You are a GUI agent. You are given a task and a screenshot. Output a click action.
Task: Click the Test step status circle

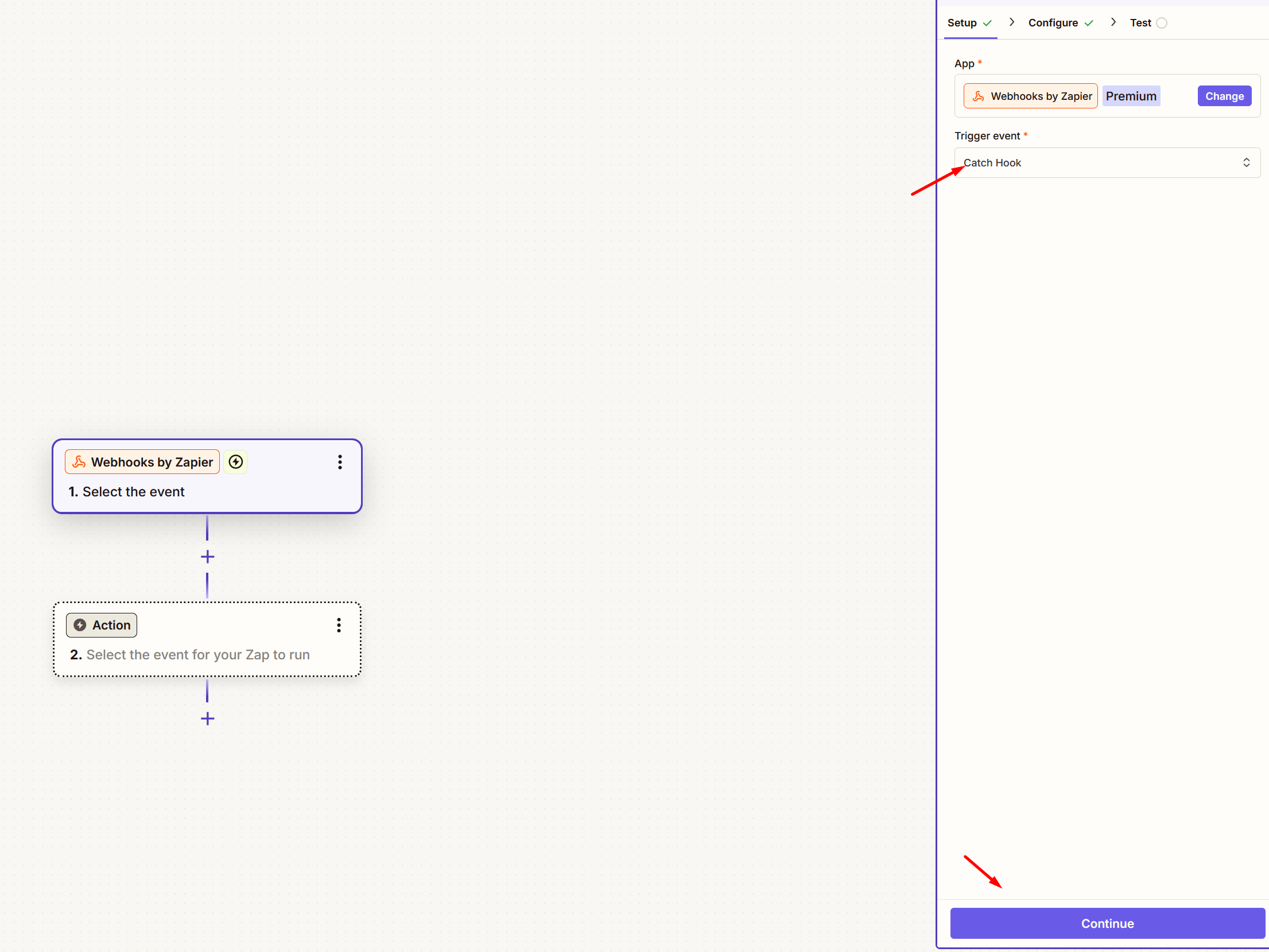point(1162,23)
